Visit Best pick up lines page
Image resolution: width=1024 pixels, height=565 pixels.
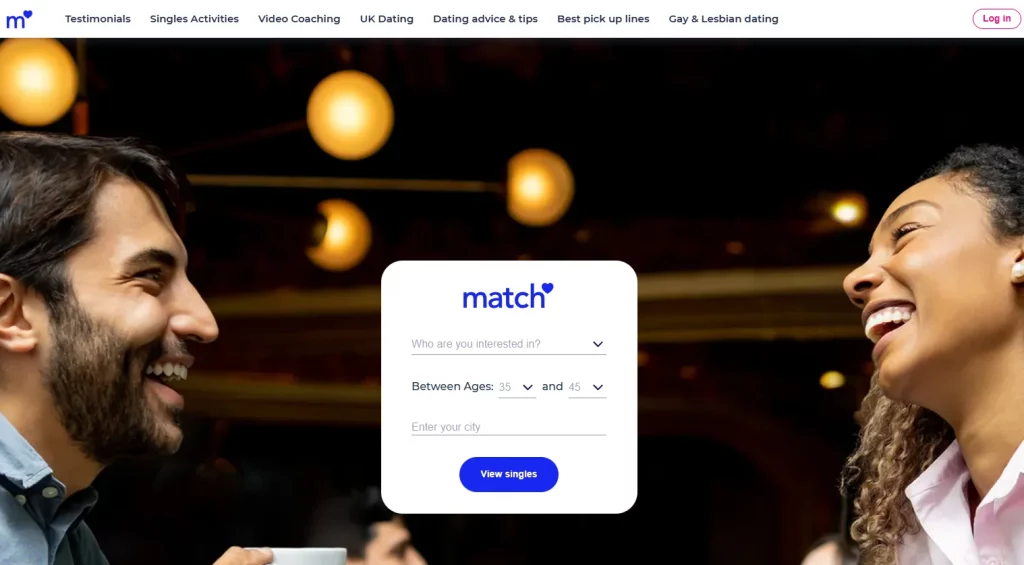click(x=603, y=19)
